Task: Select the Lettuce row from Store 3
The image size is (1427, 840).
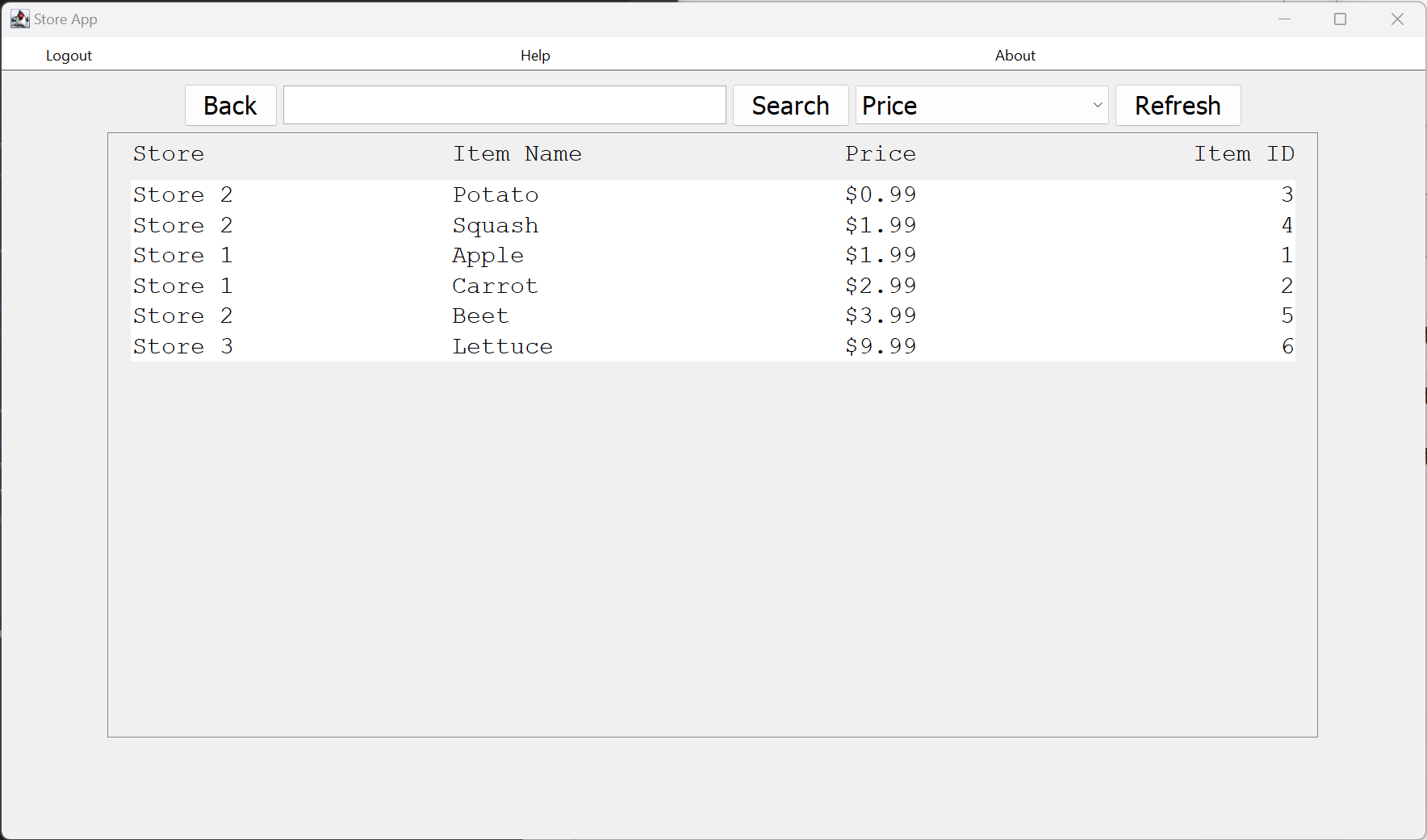Action: coord(502,347)
